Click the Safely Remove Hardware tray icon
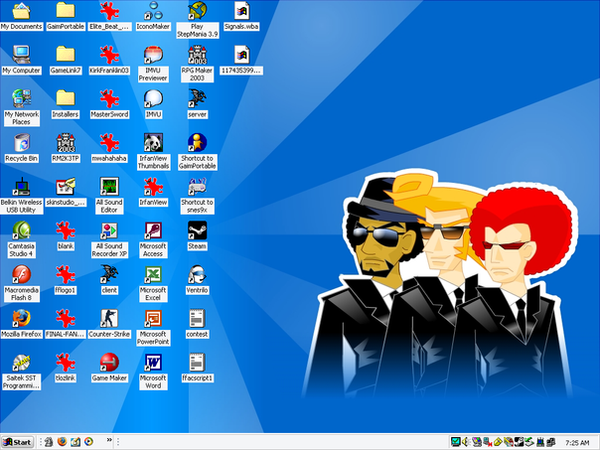 point(529,442)
